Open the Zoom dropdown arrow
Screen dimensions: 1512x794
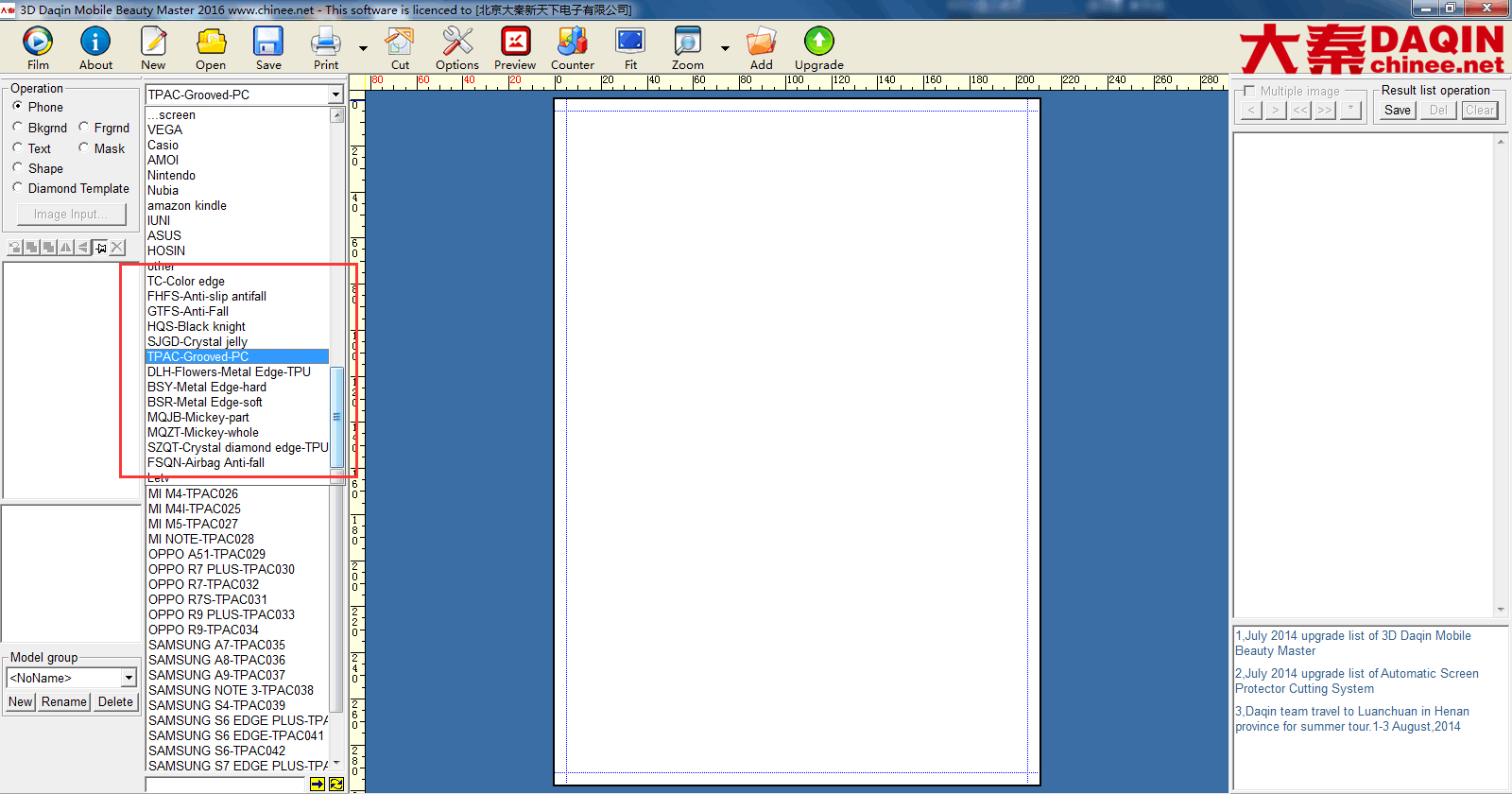tap(725, 48)
